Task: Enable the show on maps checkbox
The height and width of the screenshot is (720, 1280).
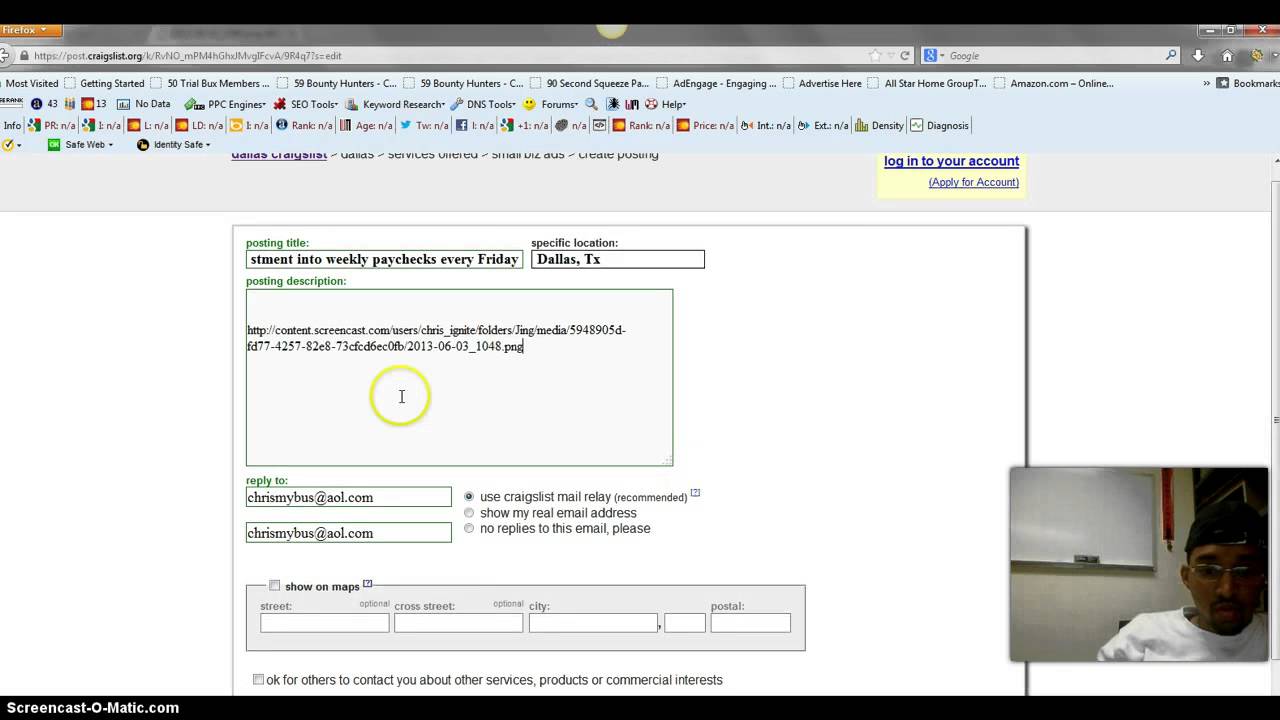Action: (x=275, y=586)
